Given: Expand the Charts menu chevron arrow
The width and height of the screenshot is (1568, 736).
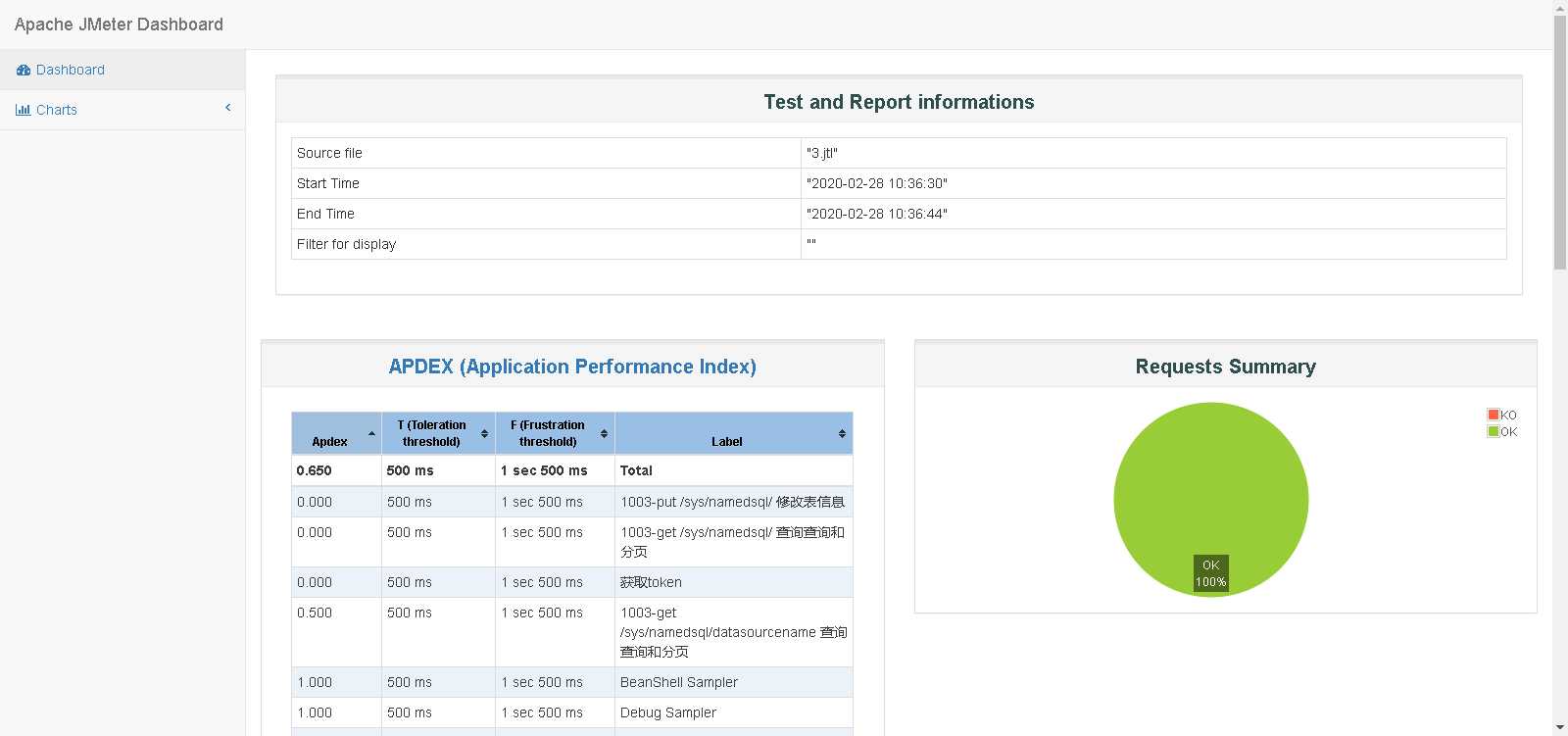Looking at the screenshot, I should click(228, 108).
